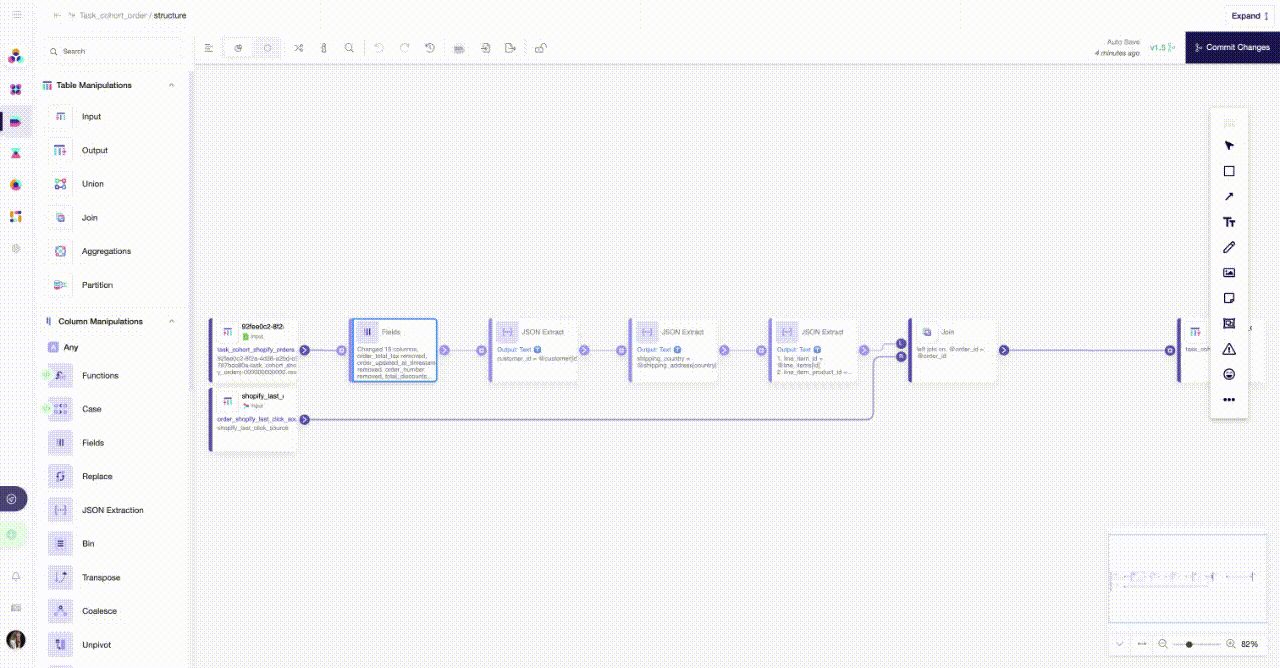
Task: Click the shuffle arrows icon in canvas toolbar
Action: coord(298,48)
